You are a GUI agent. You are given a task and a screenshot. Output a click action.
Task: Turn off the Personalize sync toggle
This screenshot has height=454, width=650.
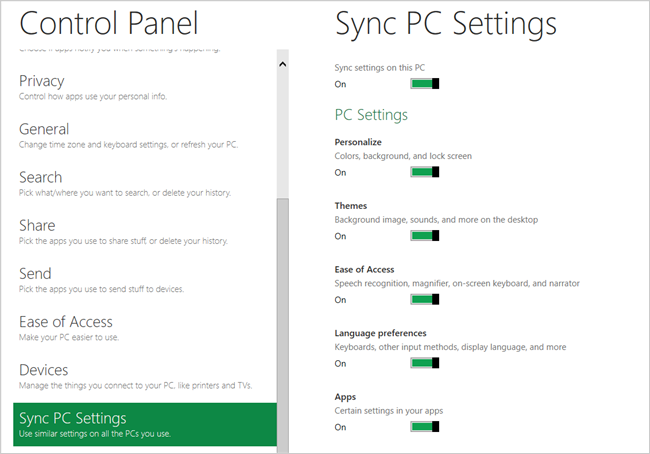tap(425, 172)
